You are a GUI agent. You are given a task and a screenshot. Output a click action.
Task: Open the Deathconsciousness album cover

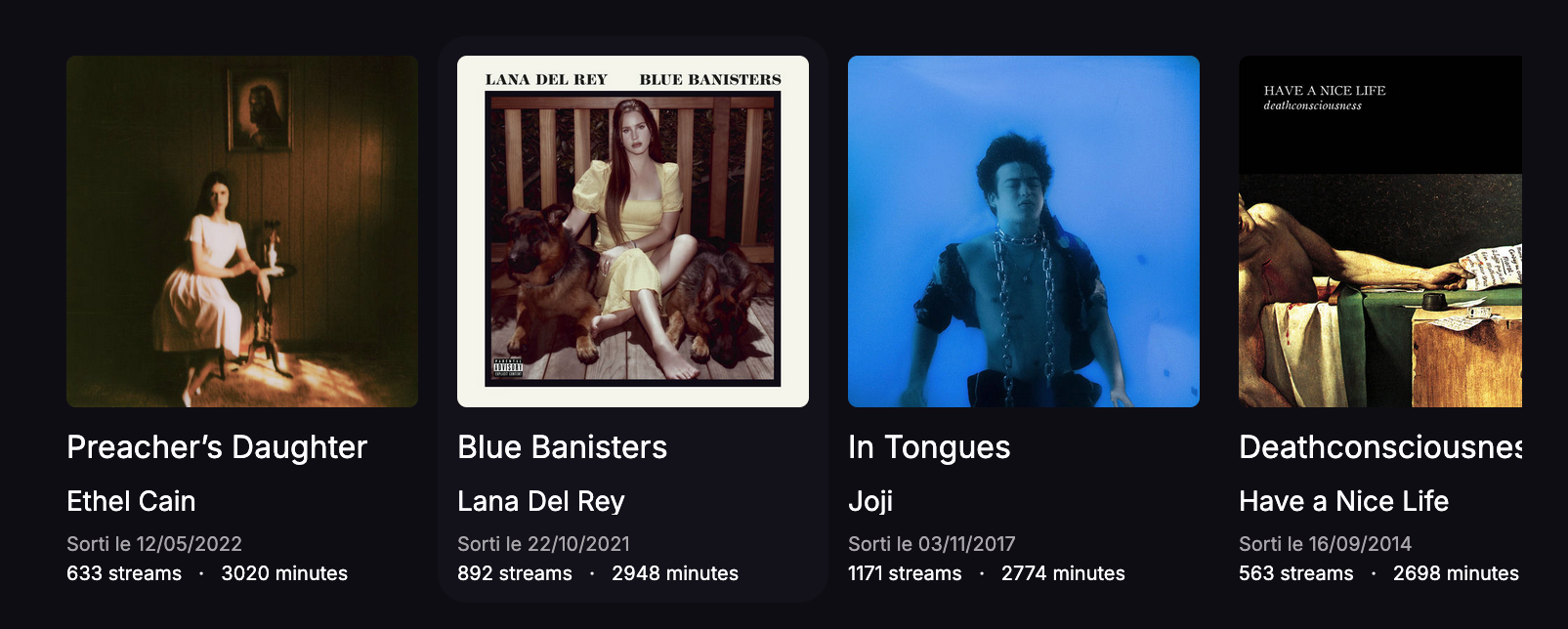tap(1380, 231)
